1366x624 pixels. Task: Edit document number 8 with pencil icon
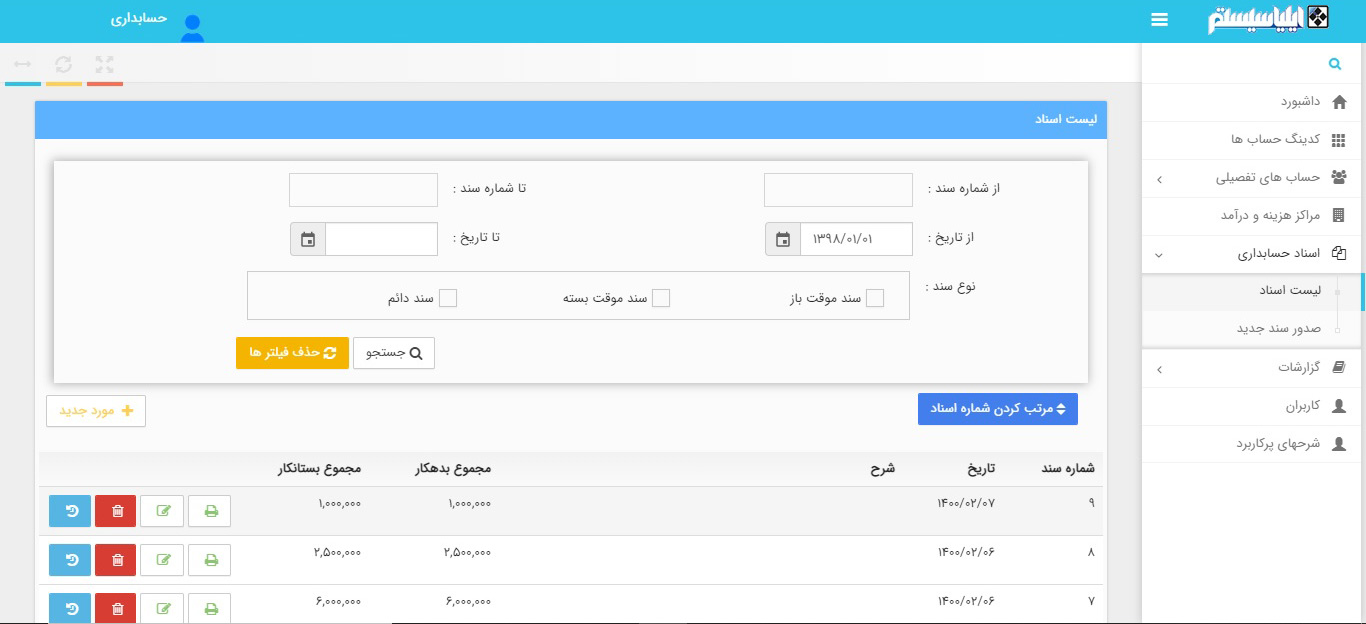click(162, 559)
